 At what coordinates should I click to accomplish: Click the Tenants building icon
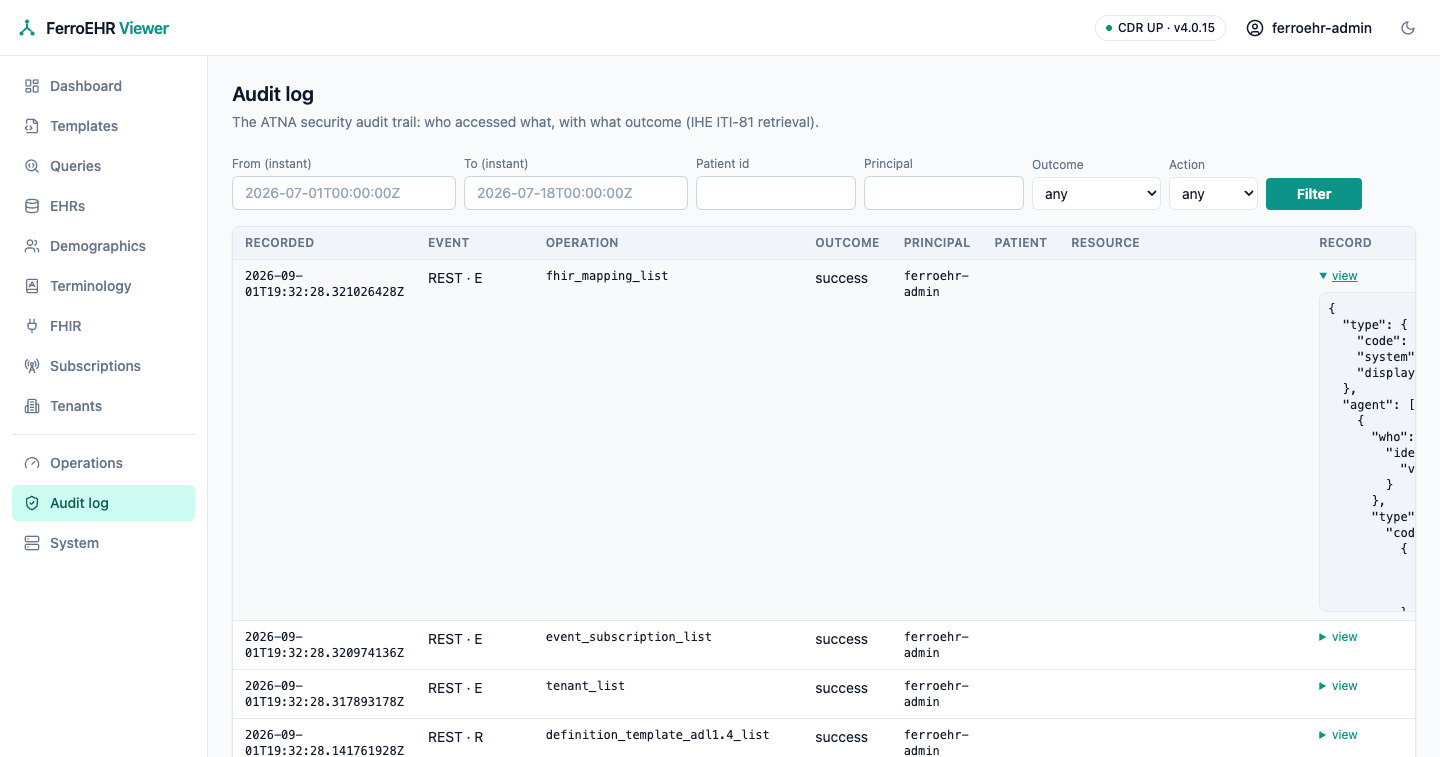(32, 406)
